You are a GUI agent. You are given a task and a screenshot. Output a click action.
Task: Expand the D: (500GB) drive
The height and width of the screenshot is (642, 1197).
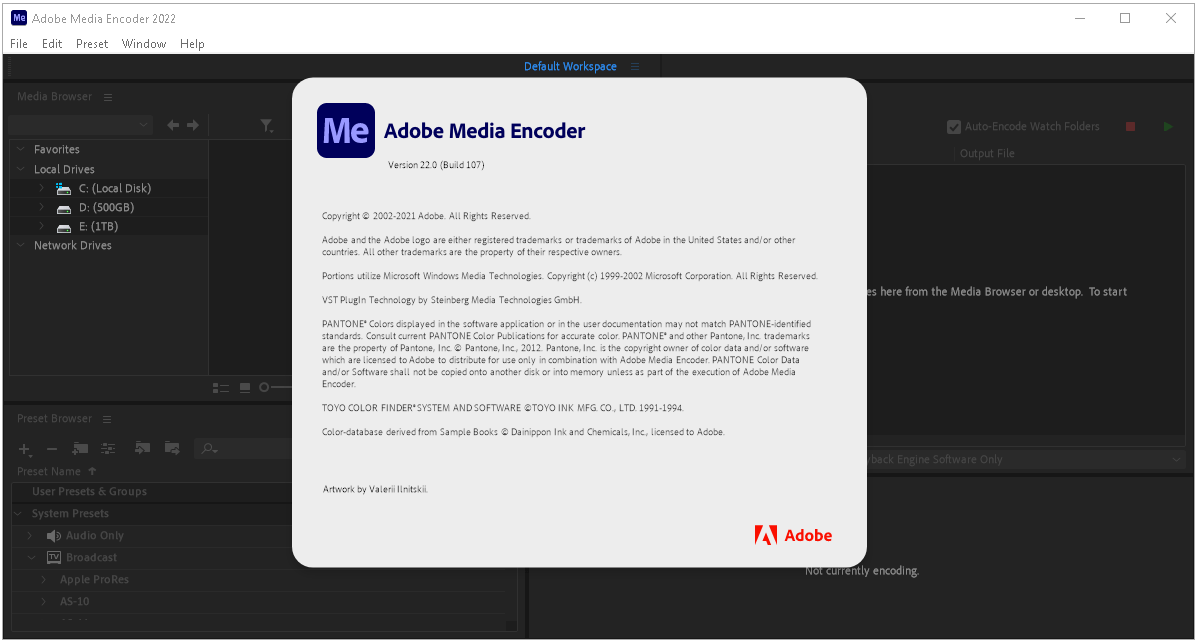[42, 207]
